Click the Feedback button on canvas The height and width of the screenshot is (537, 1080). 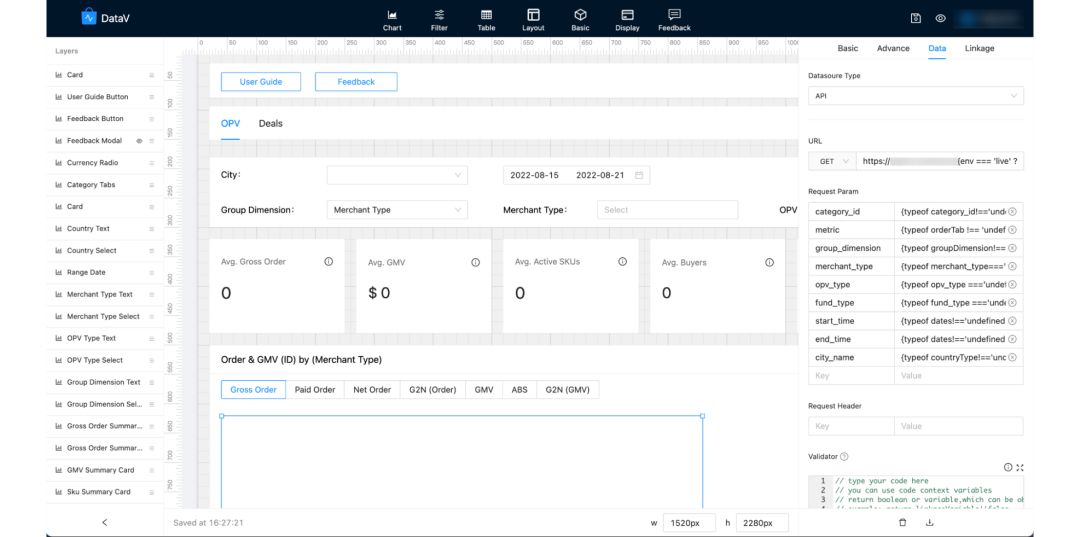coord(356,82)
